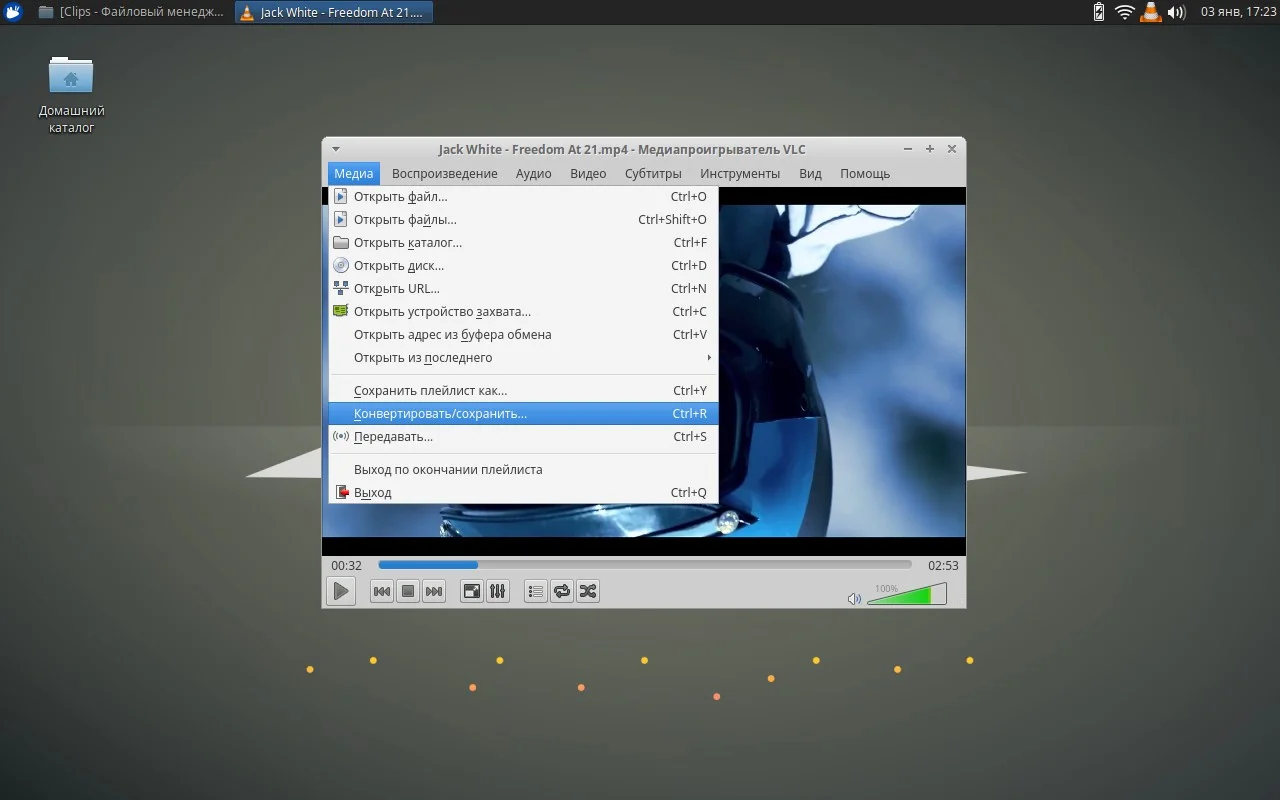Screen dimensions: 1280x800
Task: Adjust the green volume slider
Action: point(905,596)
